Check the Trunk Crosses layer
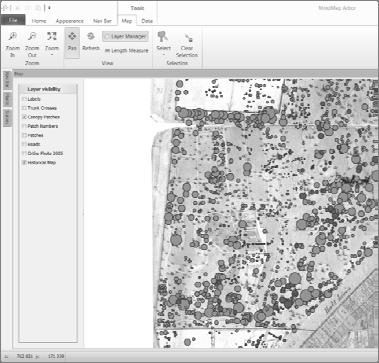The image size is (379, 363). [24, 108]
